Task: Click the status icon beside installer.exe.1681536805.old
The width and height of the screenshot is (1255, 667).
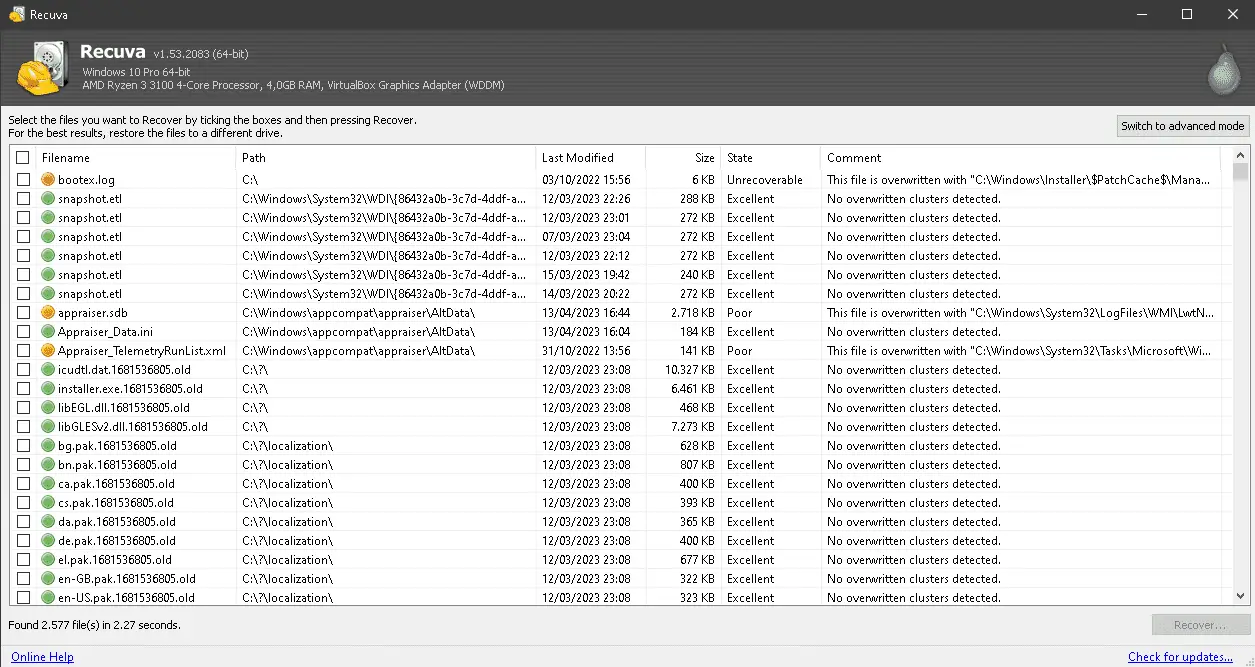Action: point(48,389)
